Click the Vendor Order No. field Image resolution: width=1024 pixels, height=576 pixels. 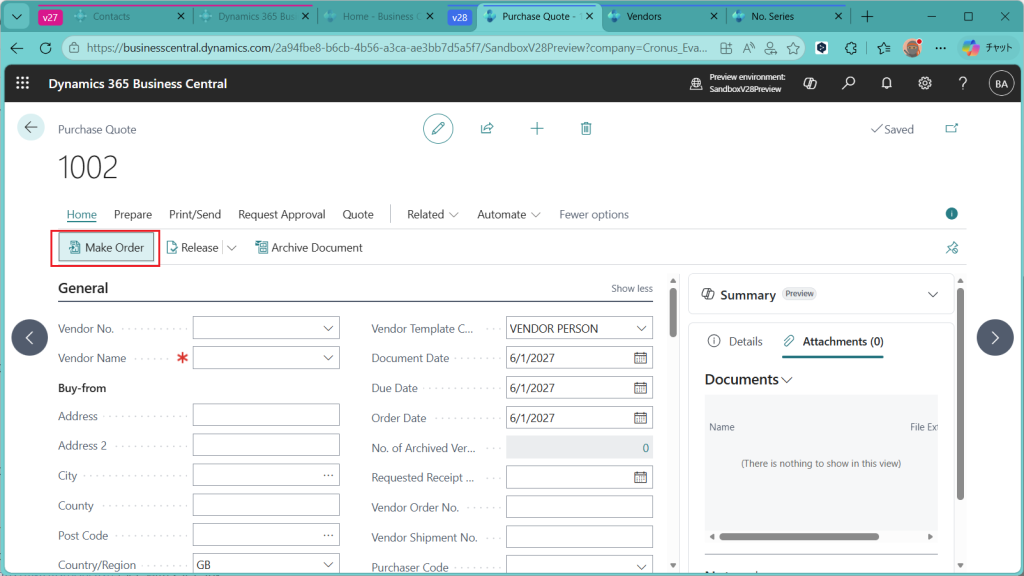(579, 507)
